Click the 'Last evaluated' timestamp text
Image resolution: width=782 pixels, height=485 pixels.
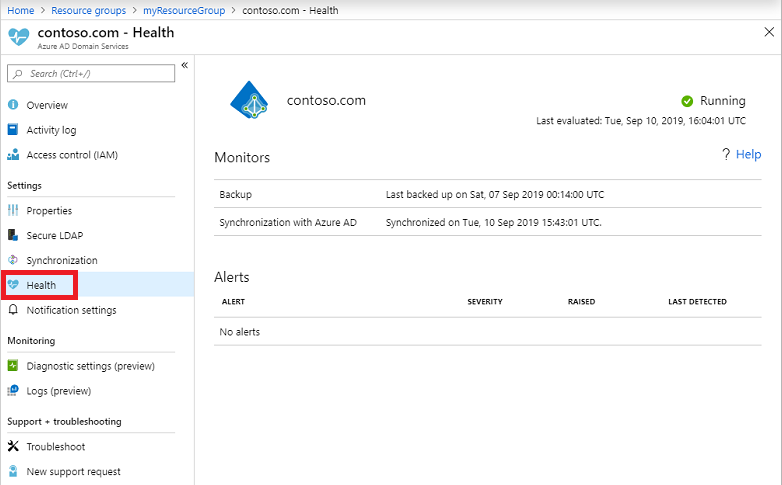click(640, 120)
